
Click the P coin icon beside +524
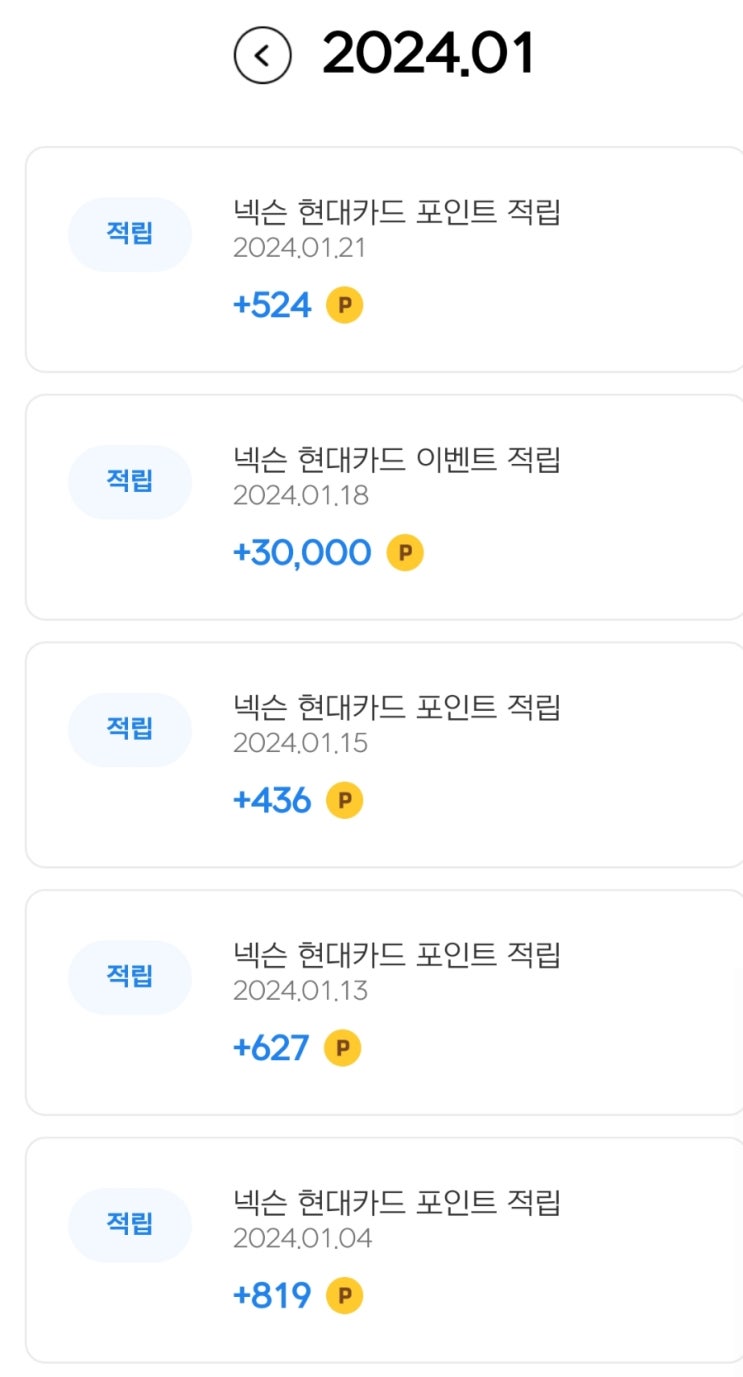(344, 305)
